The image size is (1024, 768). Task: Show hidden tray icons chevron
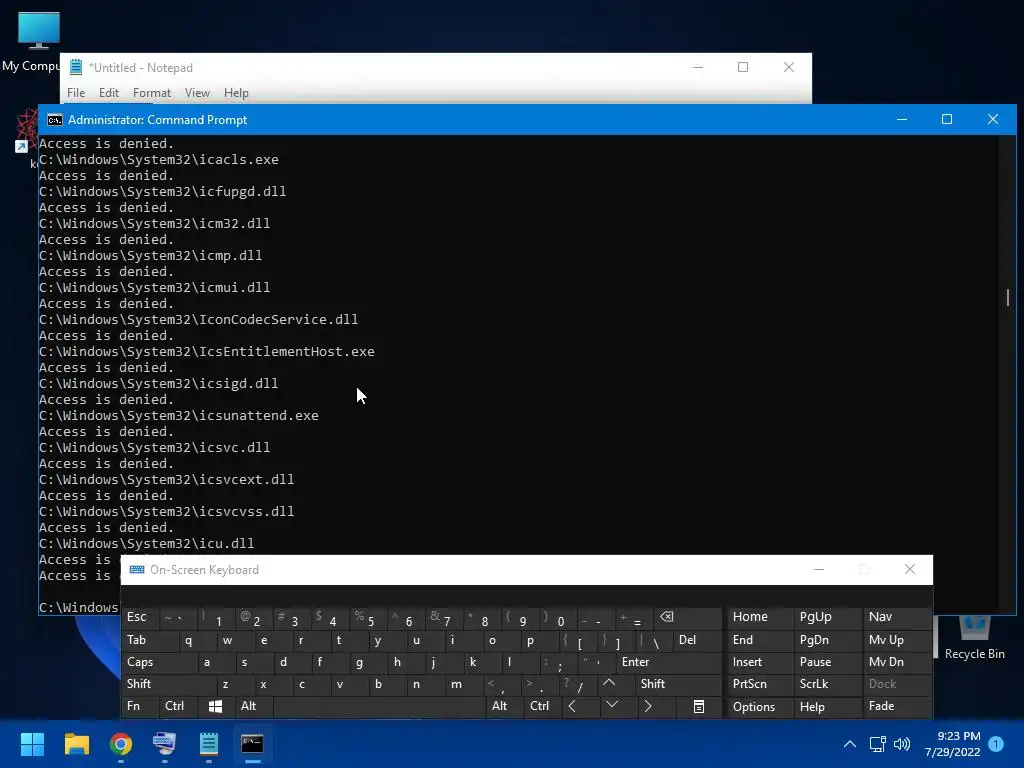(x=850, y=744)
